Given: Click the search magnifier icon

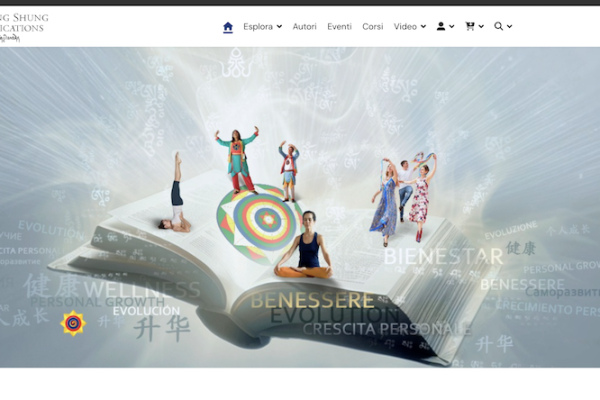Looking at the screenshot, I should coord(498,26).
